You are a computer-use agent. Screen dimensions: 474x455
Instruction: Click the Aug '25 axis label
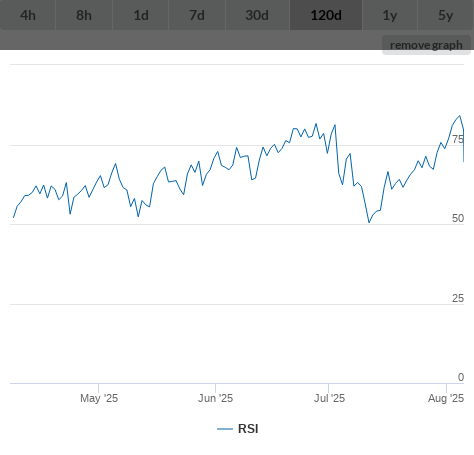(446, 398)
